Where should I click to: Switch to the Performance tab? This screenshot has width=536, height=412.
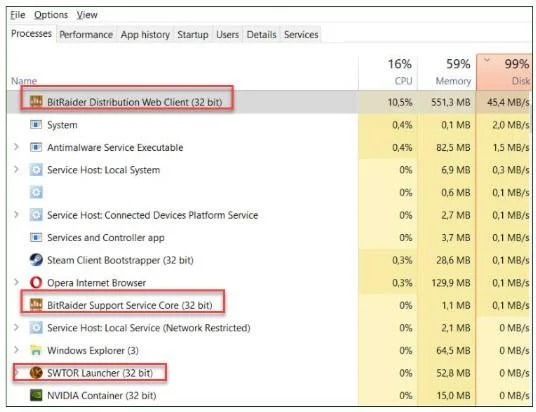click(86, 35)
